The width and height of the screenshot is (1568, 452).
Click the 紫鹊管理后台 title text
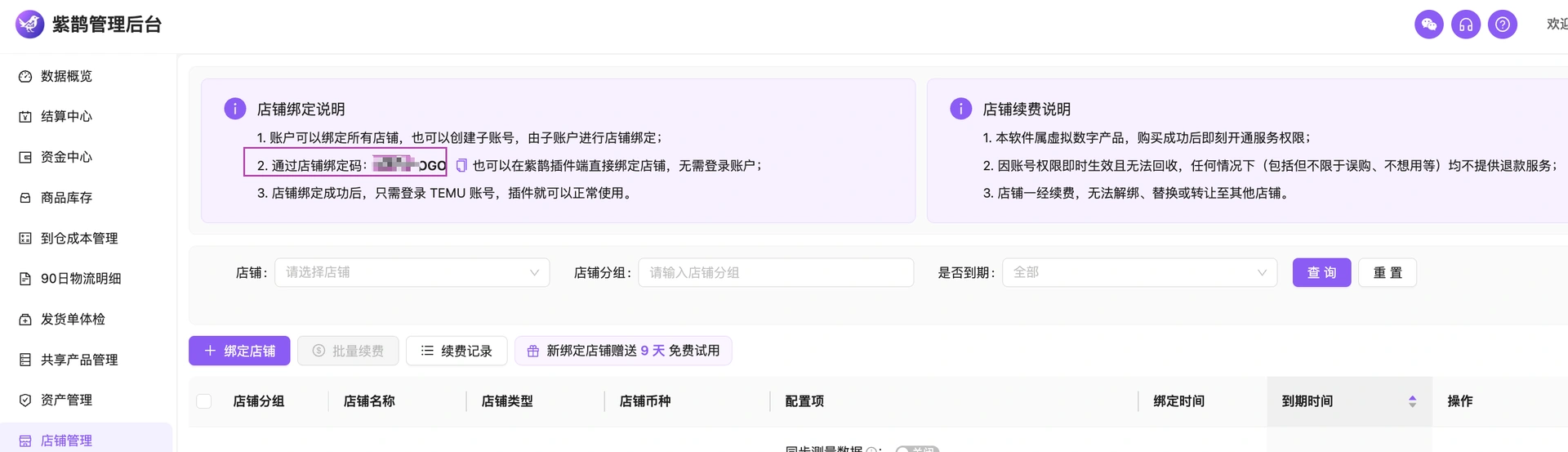[107, 25]
